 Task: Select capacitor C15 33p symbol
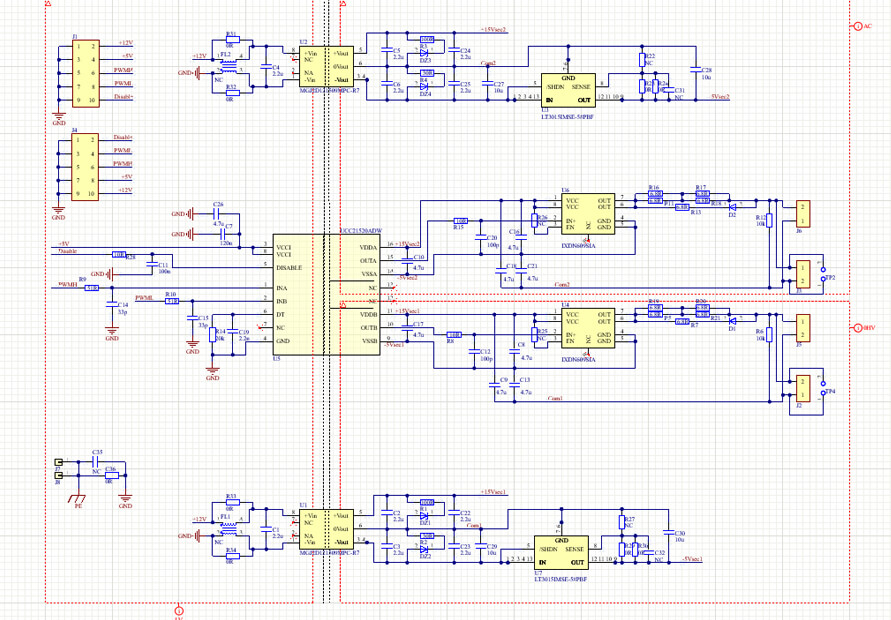click(192, 318)
